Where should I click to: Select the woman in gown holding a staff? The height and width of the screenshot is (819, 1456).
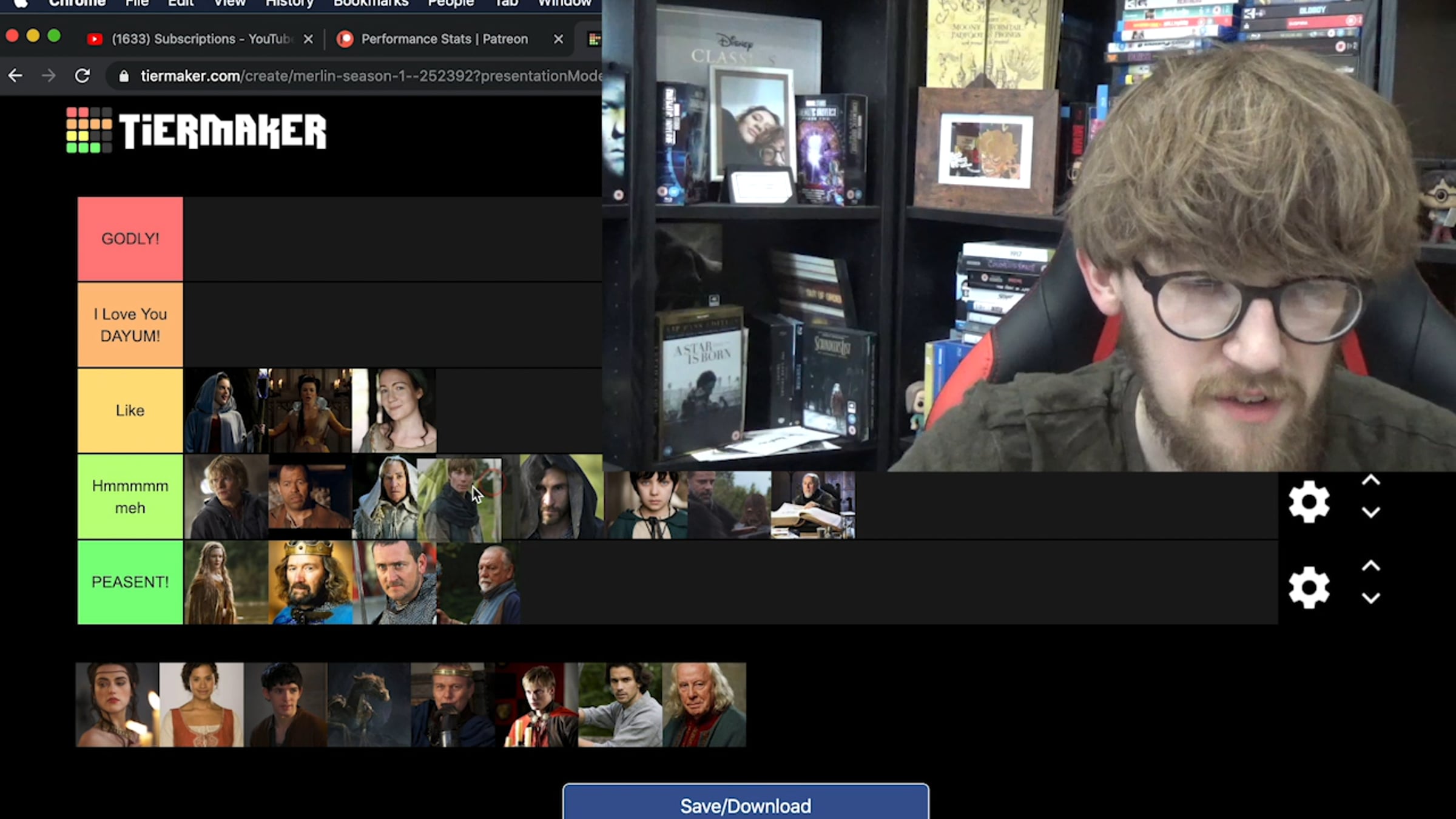[x=310, y=411]
